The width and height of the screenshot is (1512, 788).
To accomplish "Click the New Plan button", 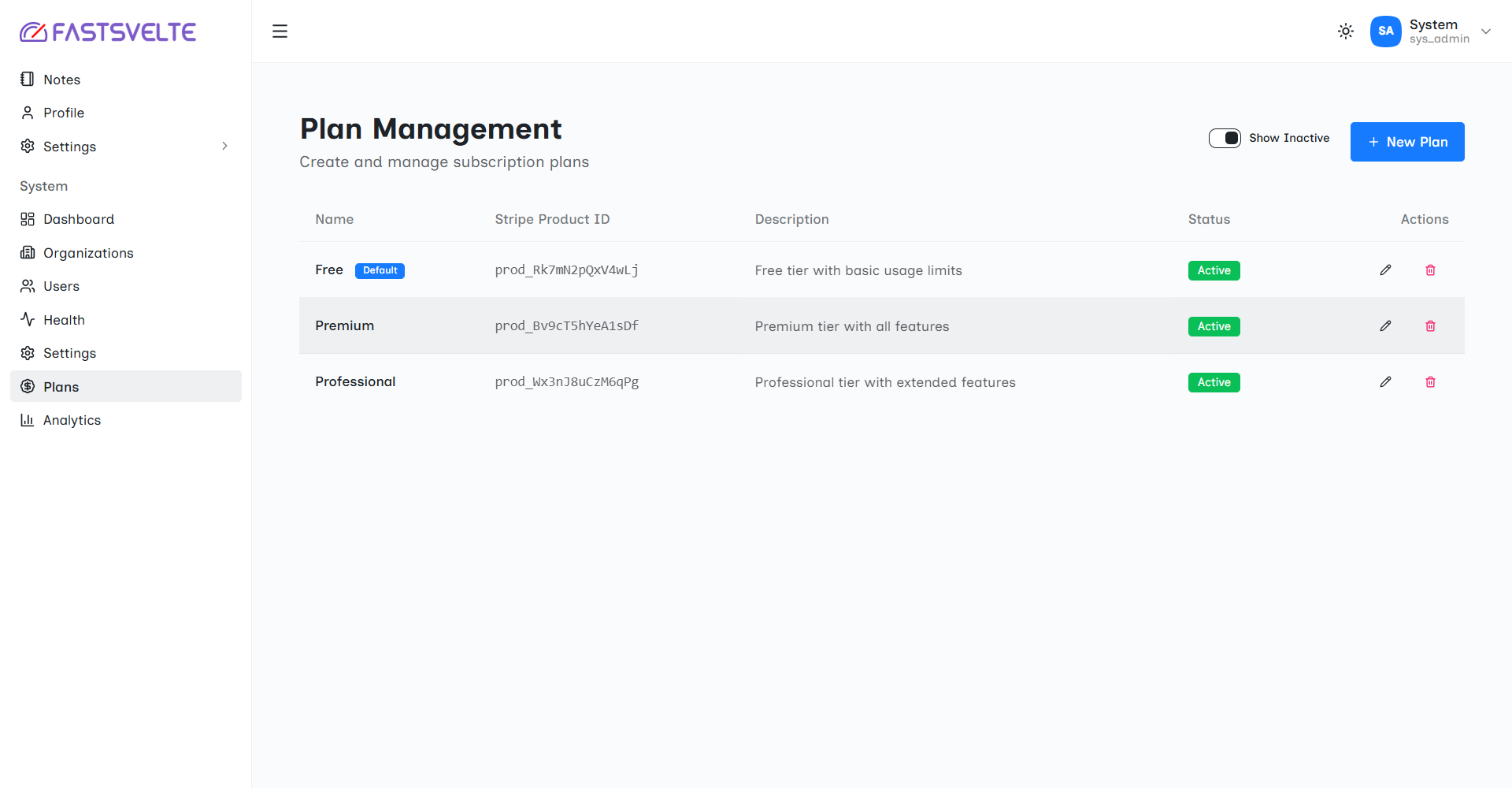I will coord(1407,142).
